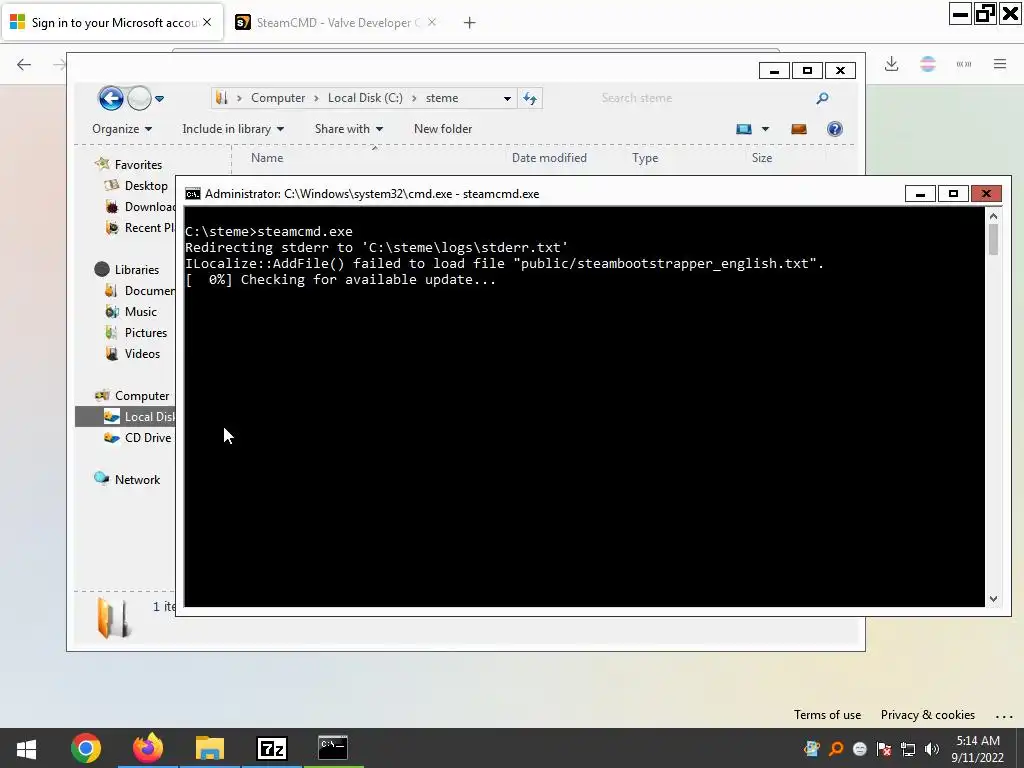1024x768 pixels.
Task: Select Favorites in the navigation pane
Action: (x=138, y=165)
